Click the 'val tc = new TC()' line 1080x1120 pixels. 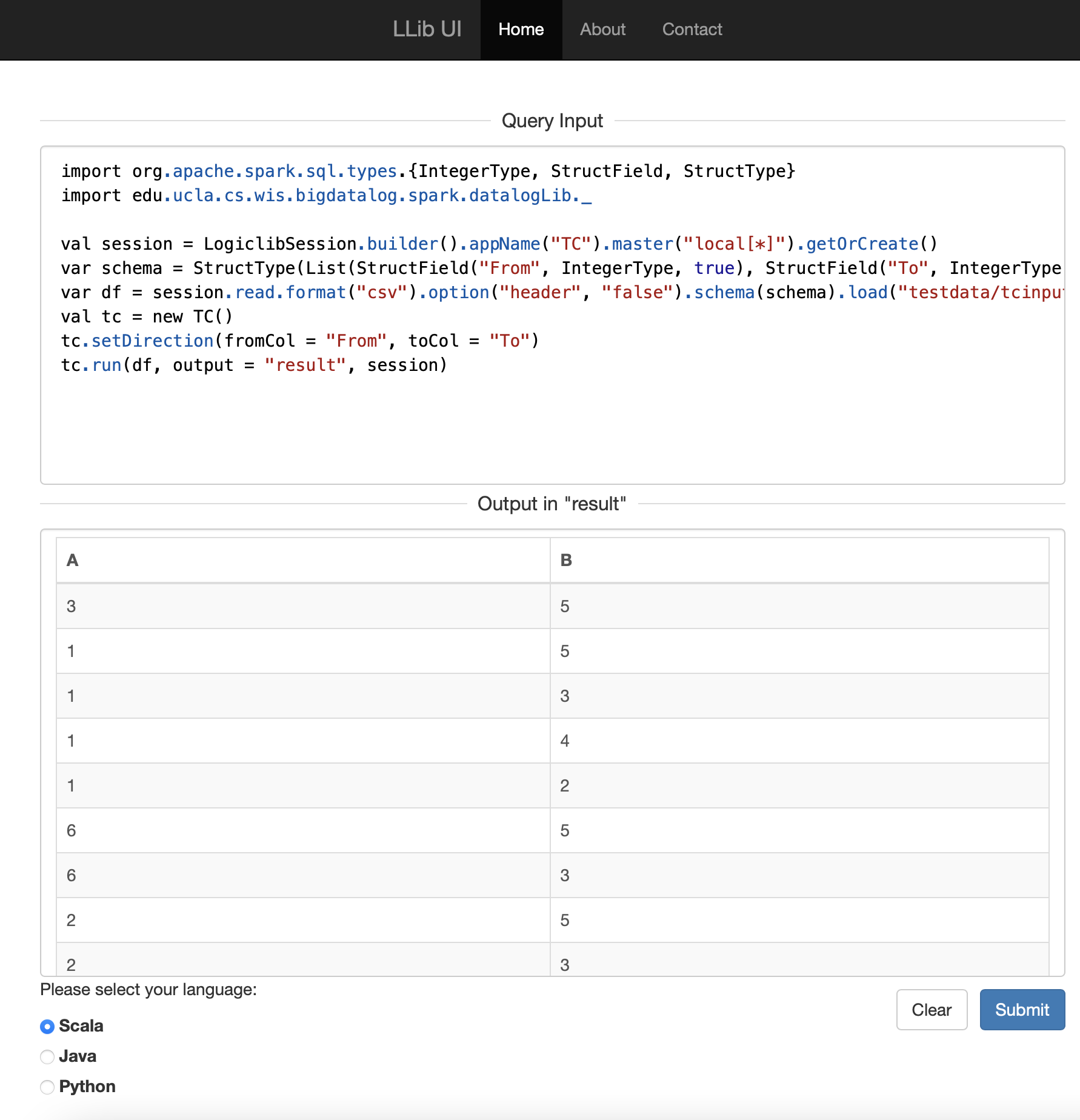tap(147, 317)
